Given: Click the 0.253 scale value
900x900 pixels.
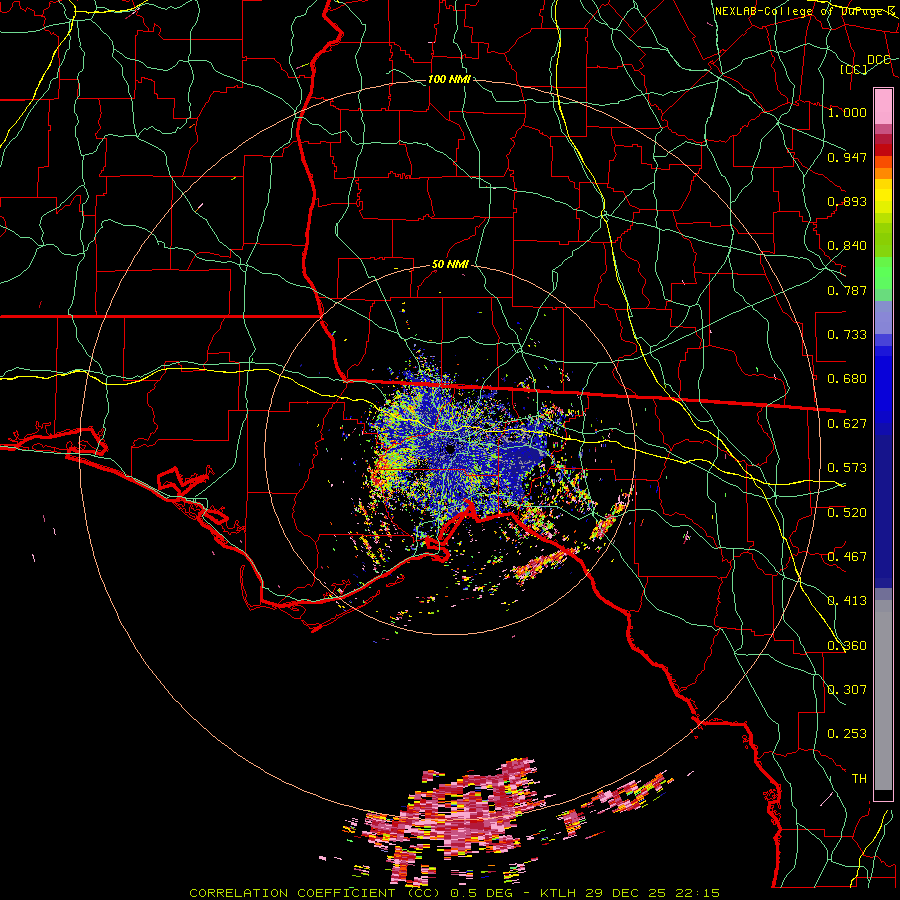Looking at the screenshot, I should coord(847,734).
